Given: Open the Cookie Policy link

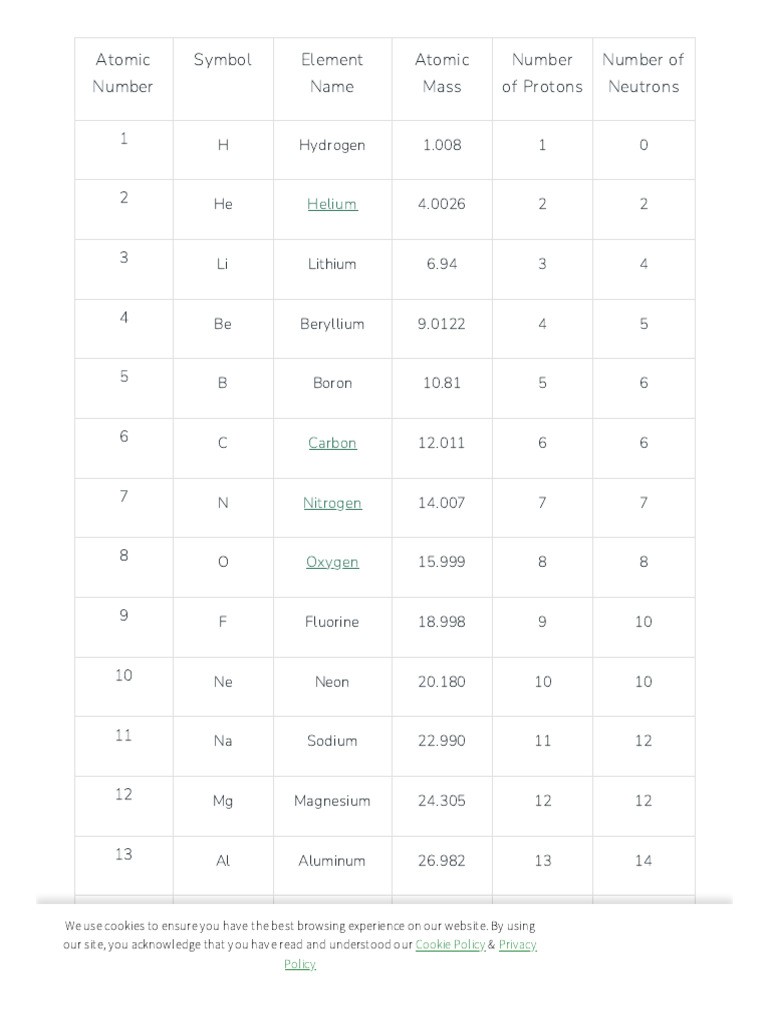Looking at the screenshot, I should (x=450, y=944).
